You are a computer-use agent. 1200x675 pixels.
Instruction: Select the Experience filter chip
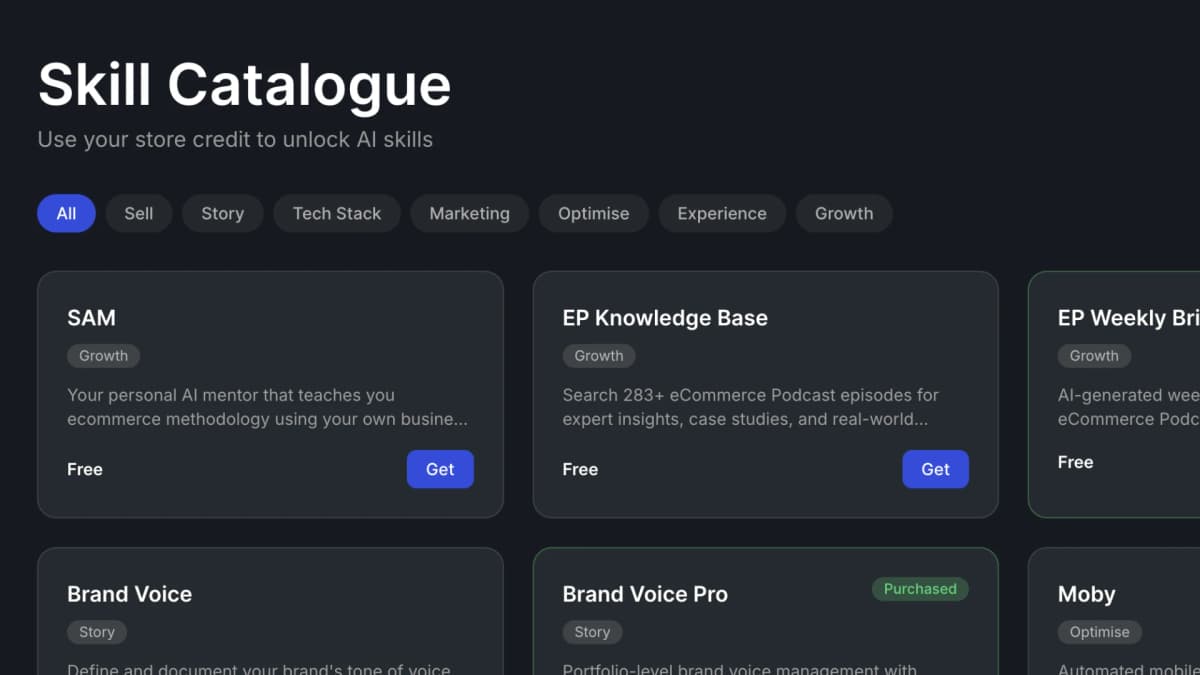722,213
